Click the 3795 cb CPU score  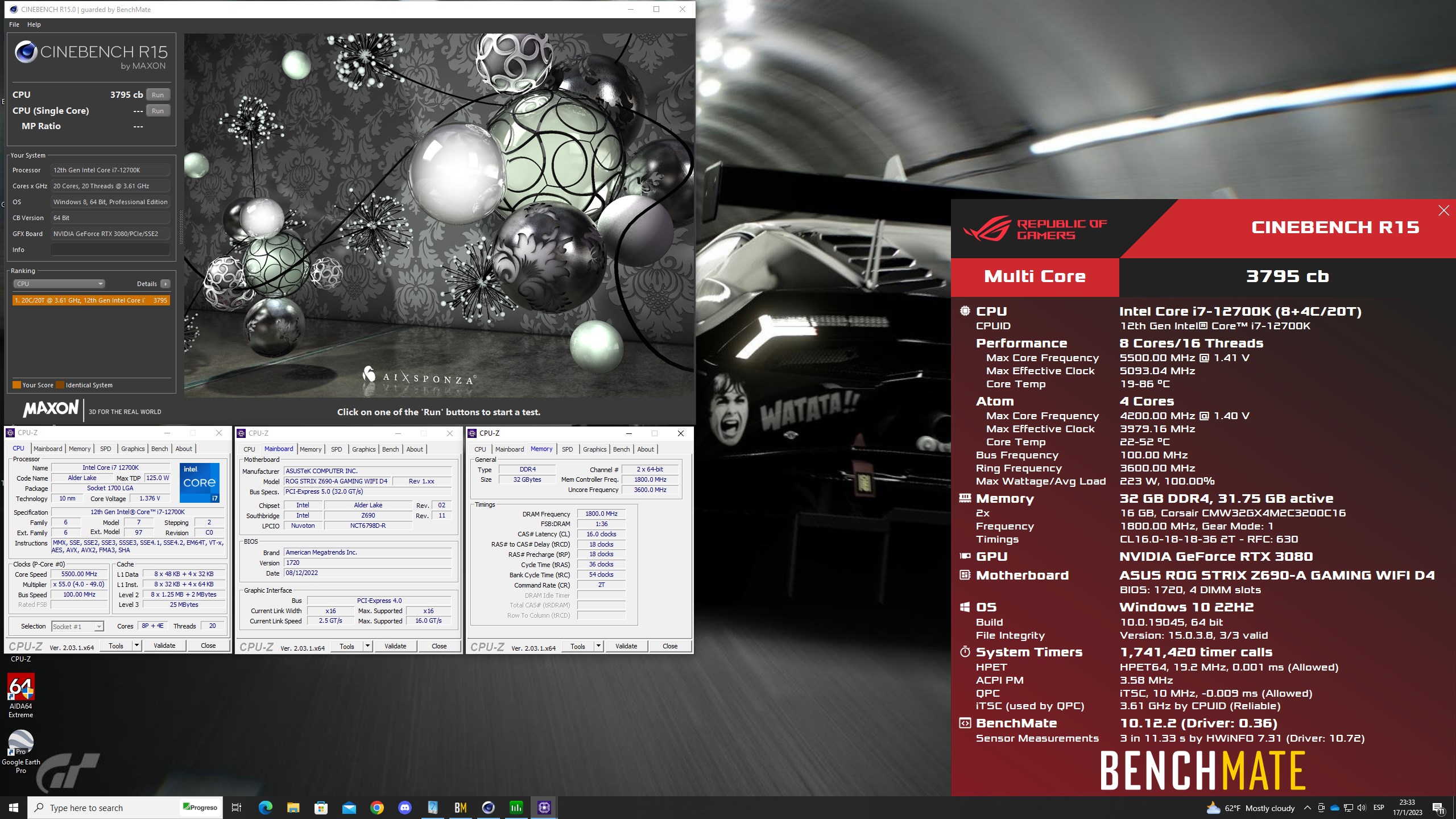coord(126,95)
